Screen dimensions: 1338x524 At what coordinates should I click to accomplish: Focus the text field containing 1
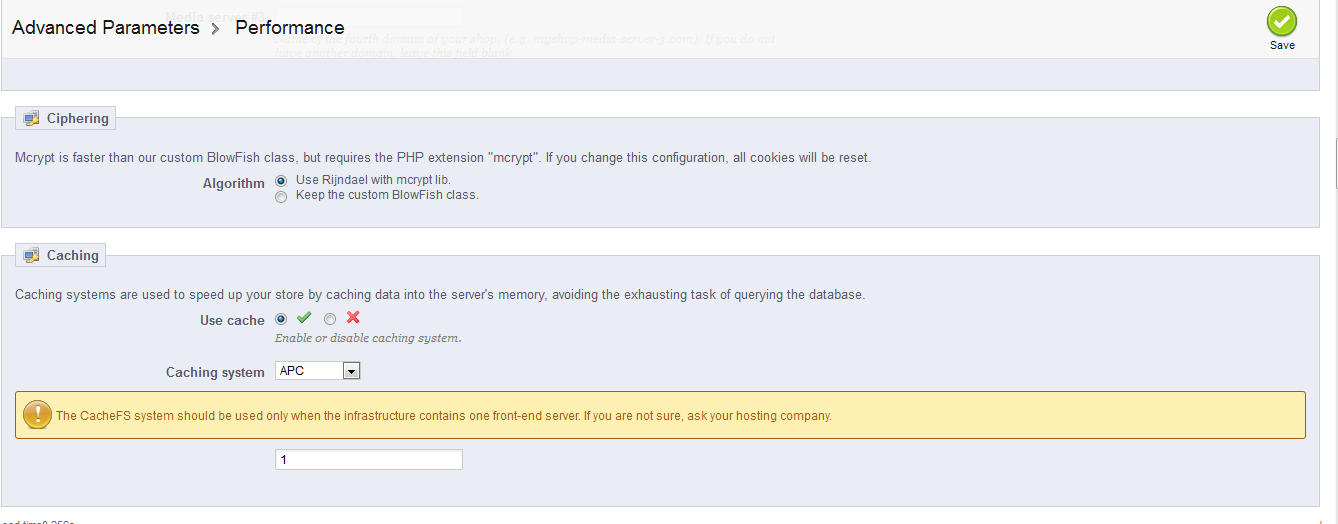[368, 460]
